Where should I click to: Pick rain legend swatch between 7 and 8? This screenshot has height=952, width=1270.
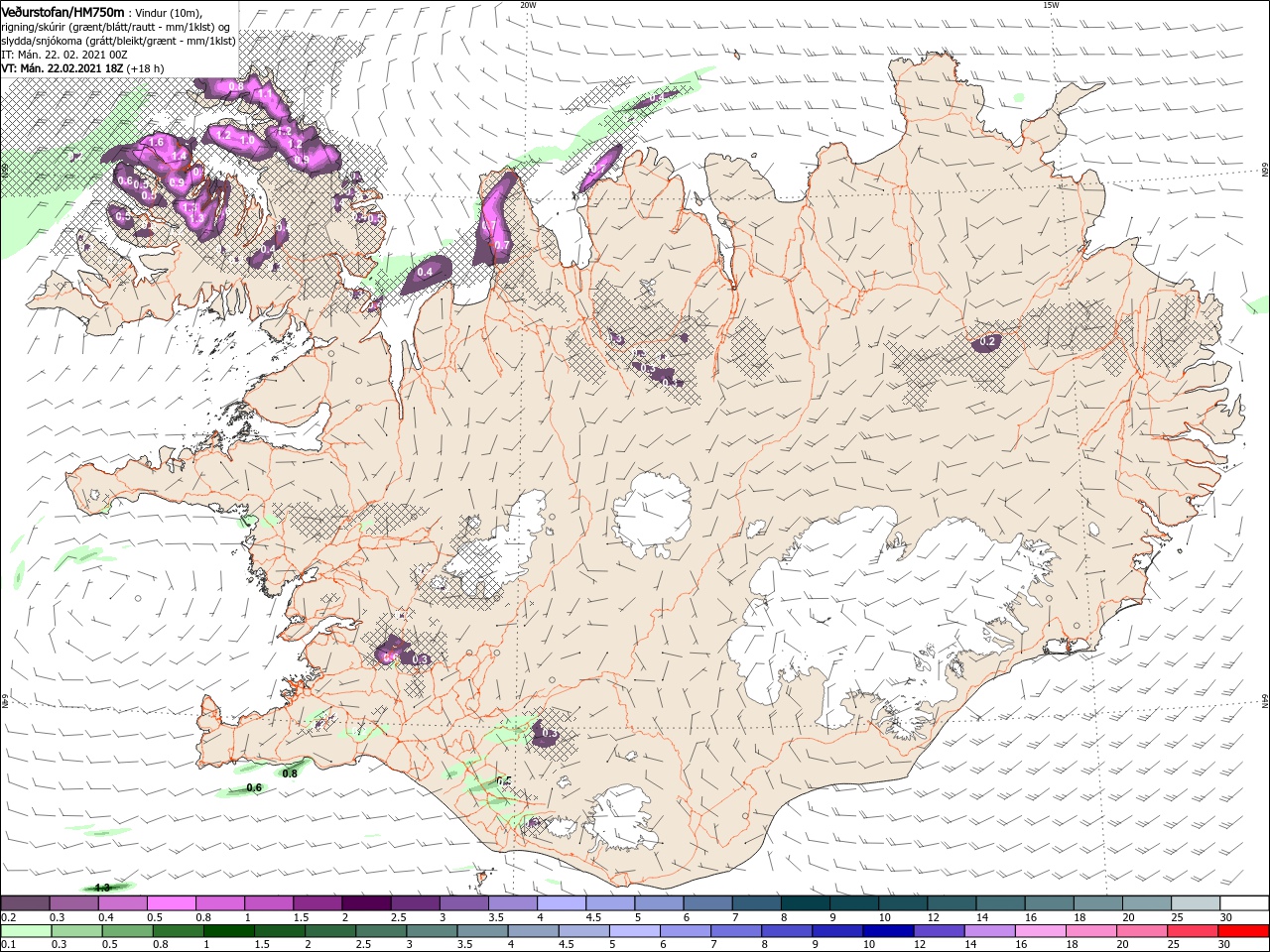click(736, 931)
